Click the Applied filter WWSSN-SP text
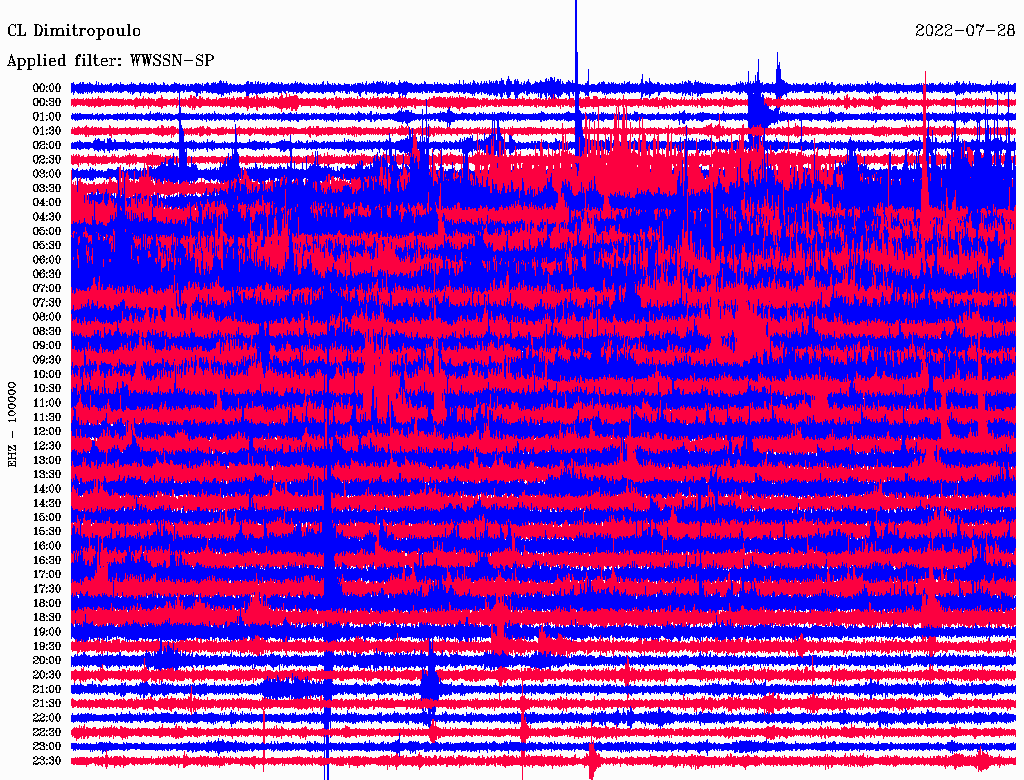 click(110, 60)
